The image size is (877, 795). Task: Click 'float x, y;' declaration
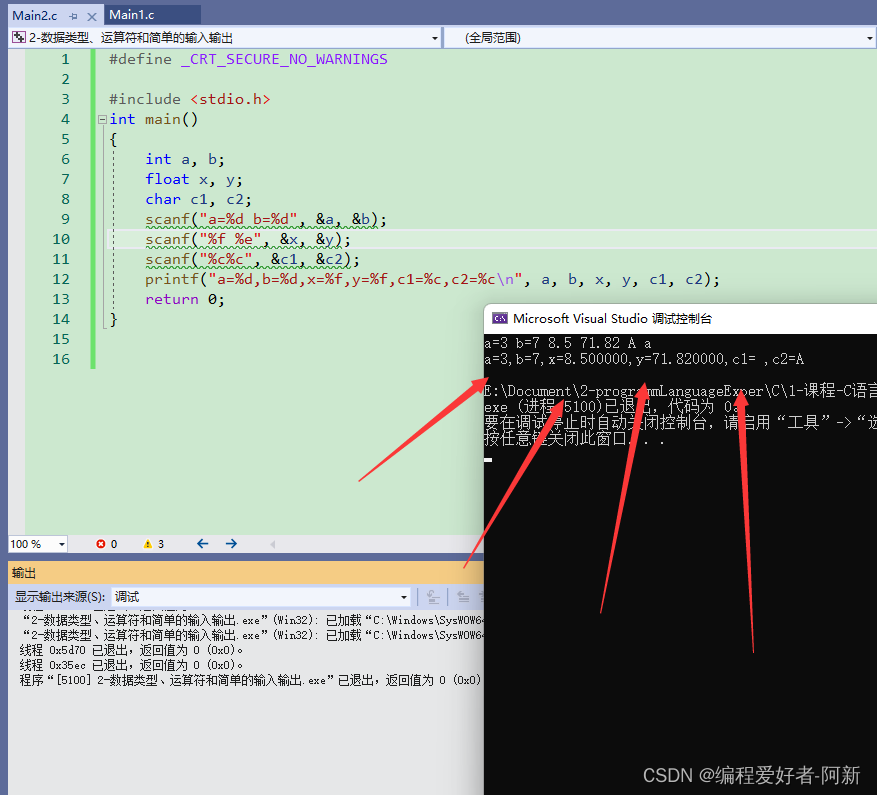(194, 180)
